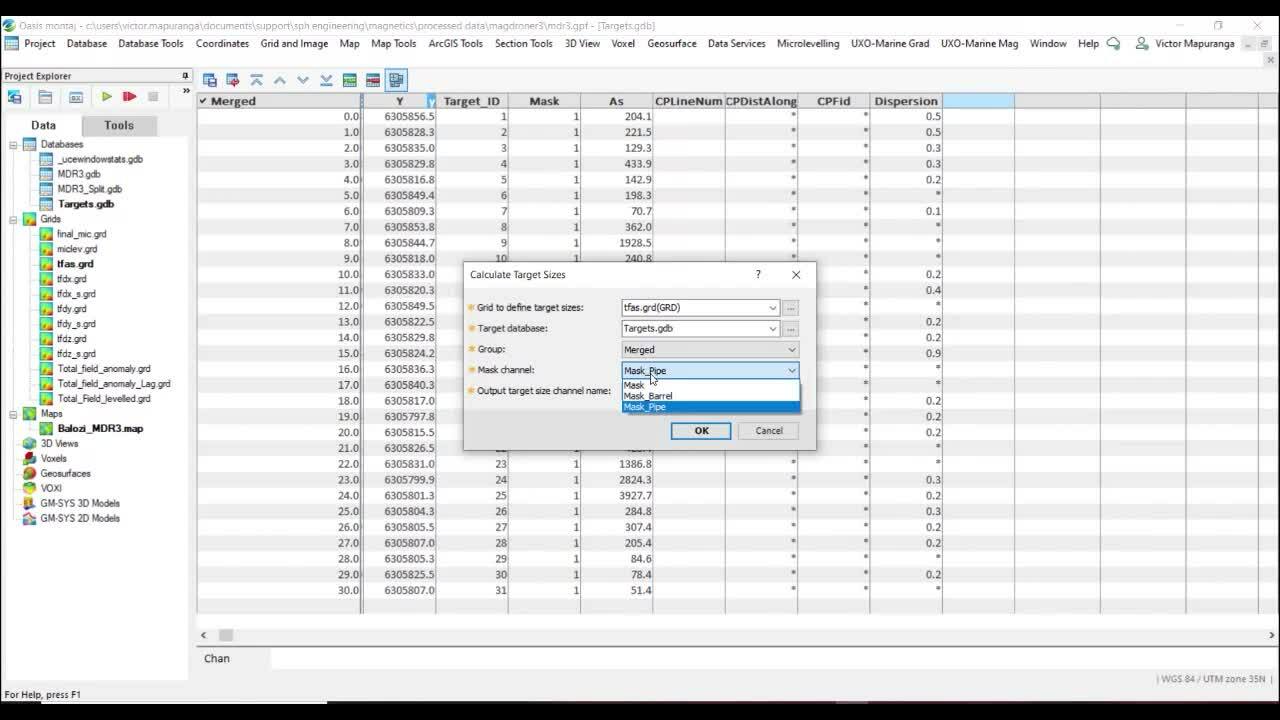Switch to the Data tab
Image resolution: width=1280 pixels, height=720 pixels.
pyautogui.click(x=43, y=125)
